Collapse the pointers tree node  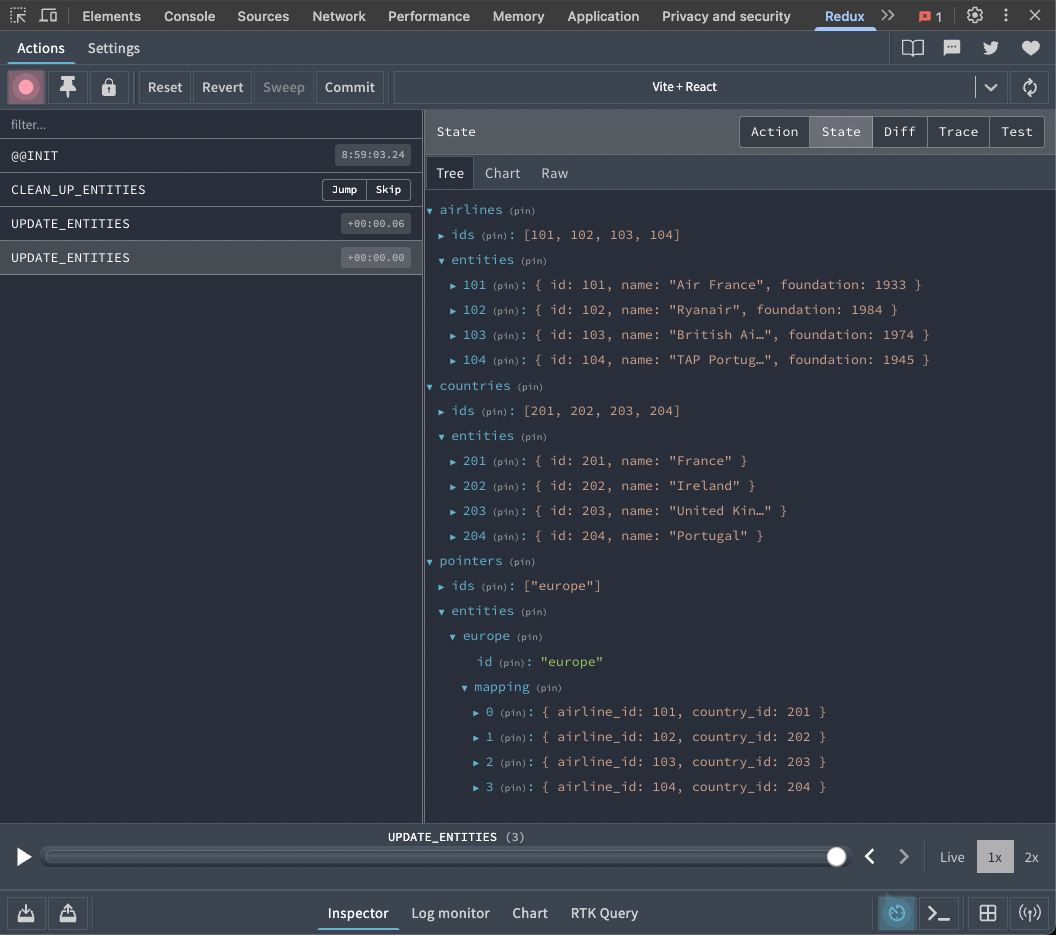point(430,562)
